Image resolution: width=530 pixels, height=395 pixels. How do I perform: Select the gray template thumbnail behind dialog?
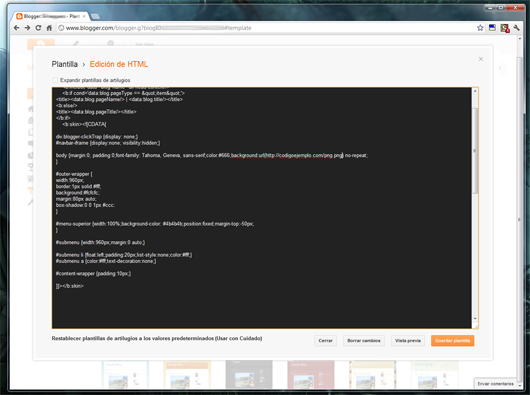tap(249, 375)
